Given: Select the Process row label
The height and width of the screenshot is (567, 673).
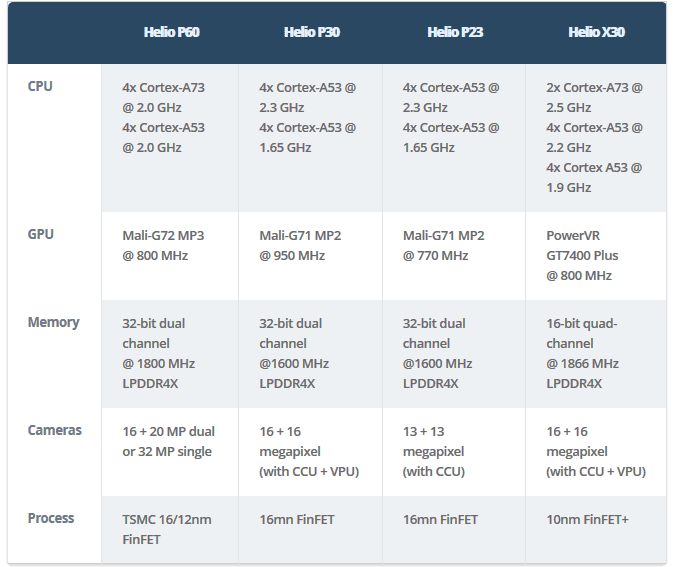Looking at the screenshot, I should 51,518.
